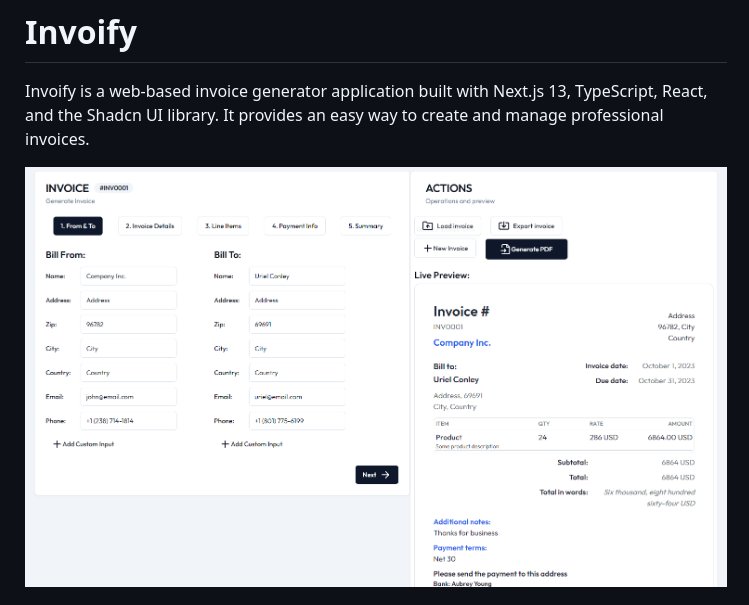
Task: Click the arrow icon on the Next button
Action: tap(386, 475)
